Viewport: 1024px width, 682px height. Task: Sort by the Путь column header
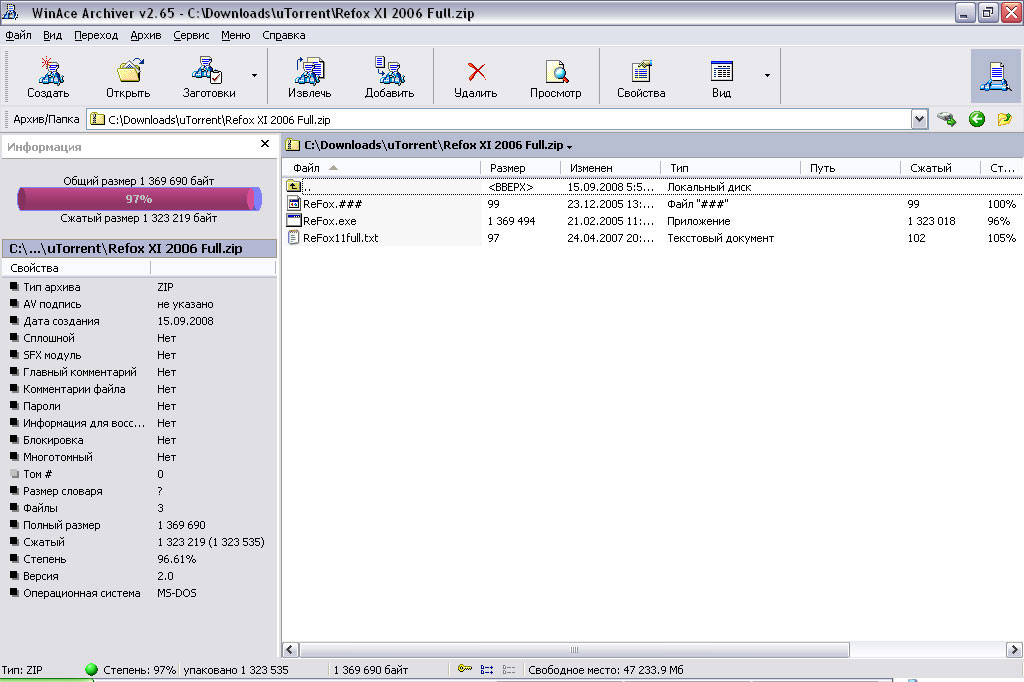point(850,168)
